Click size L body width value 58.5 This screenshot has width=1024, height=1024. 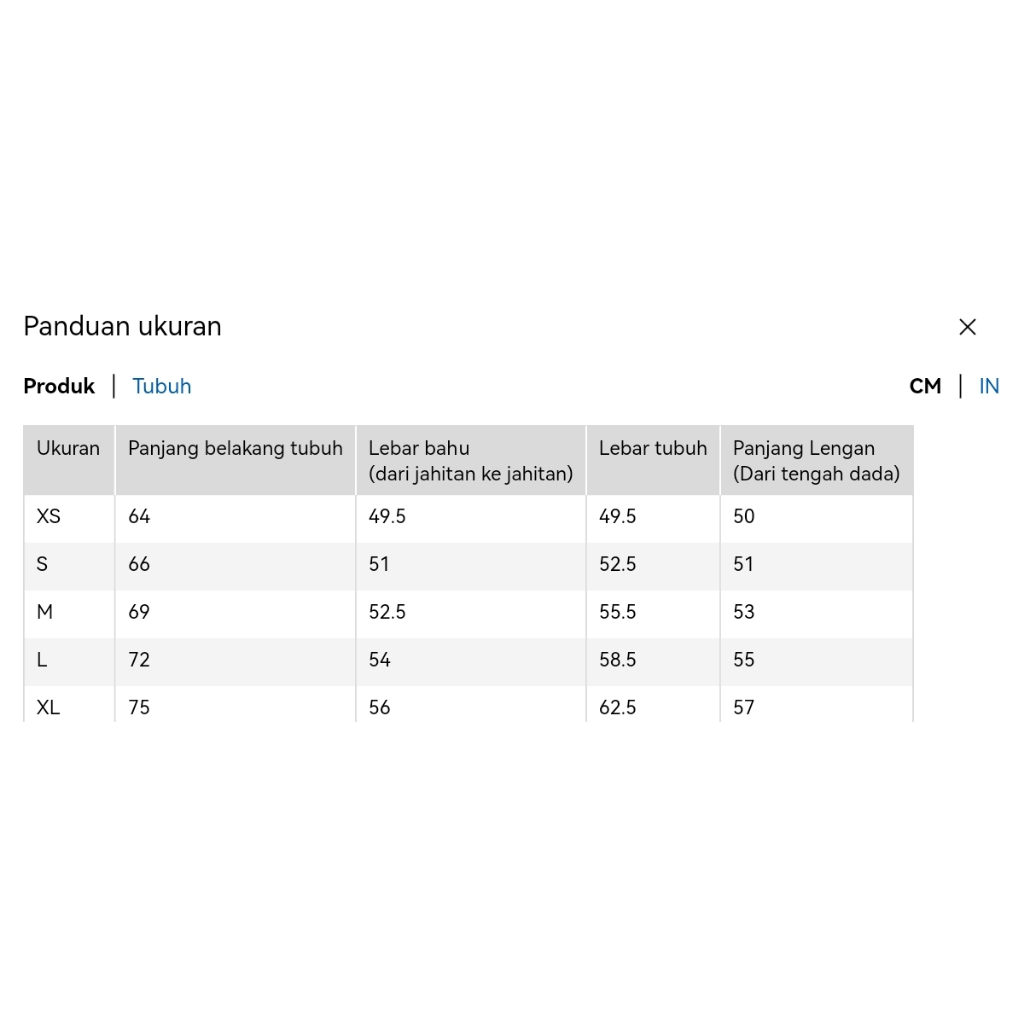(x=617, y=660)
